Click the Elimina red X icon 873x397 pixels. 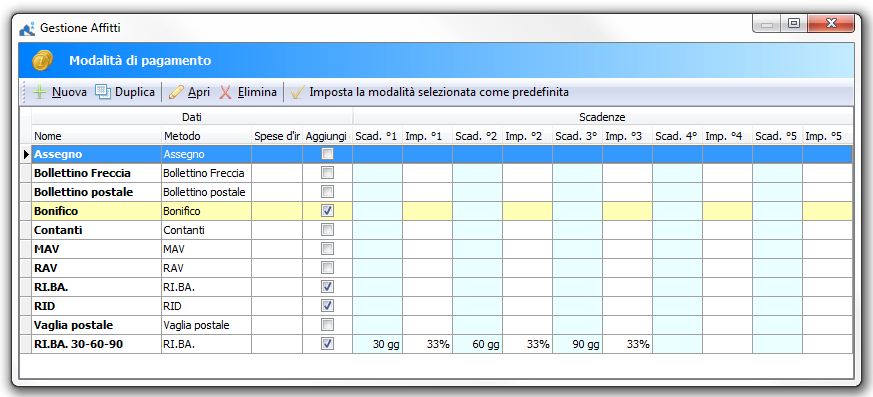click(225, 92)
